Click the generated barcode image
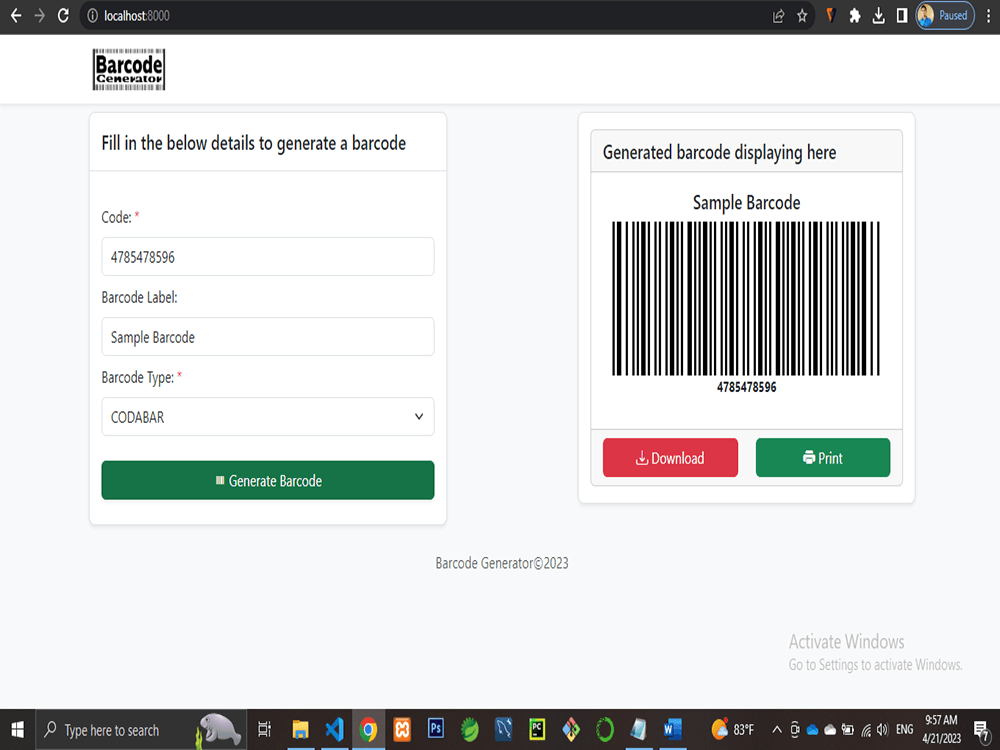The image size is (1000, 750). pyautogui.click(x=746, y=298)
